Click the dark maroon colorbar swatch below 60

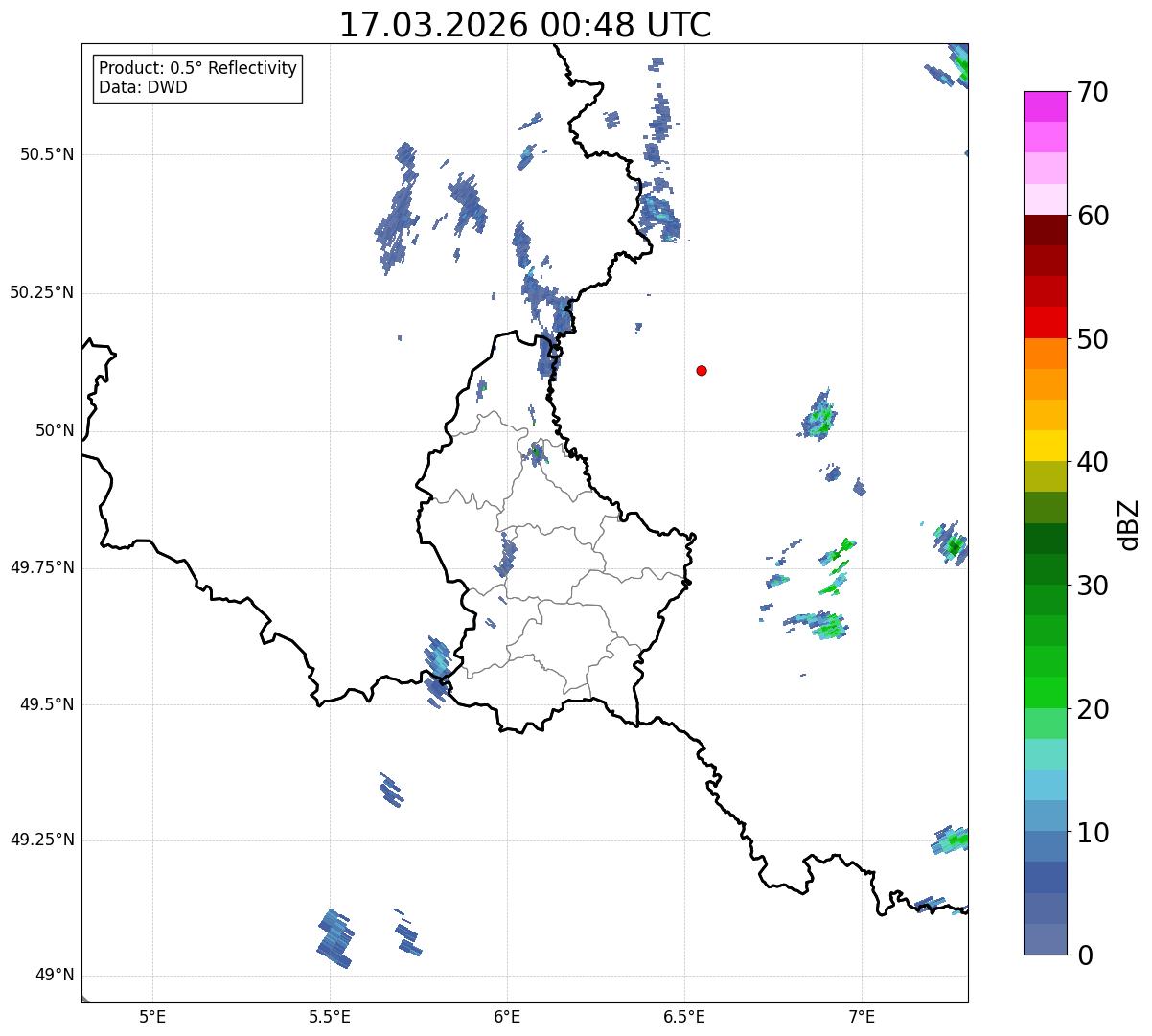click(1046, 230)
